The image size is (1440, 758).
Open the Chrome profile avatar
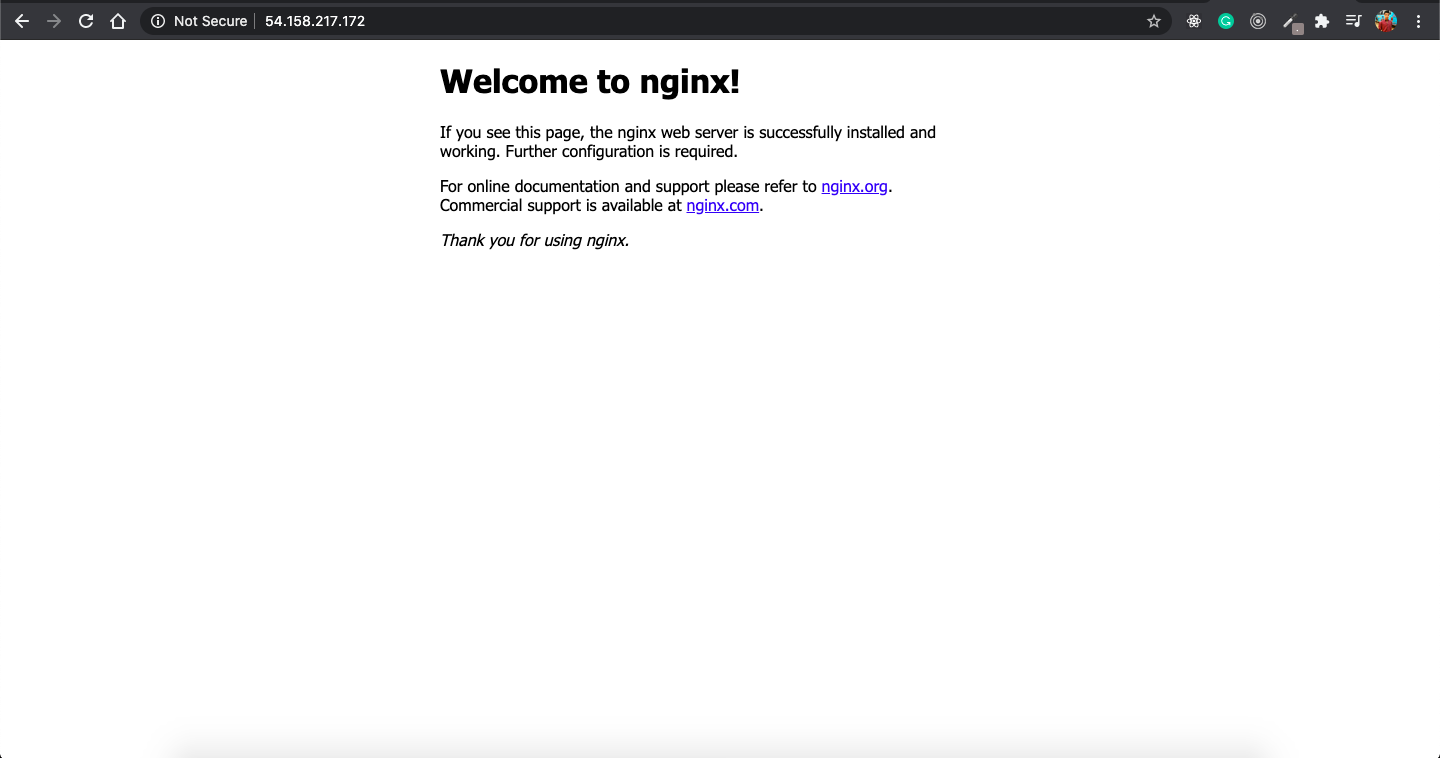[x=1386, y=21]
